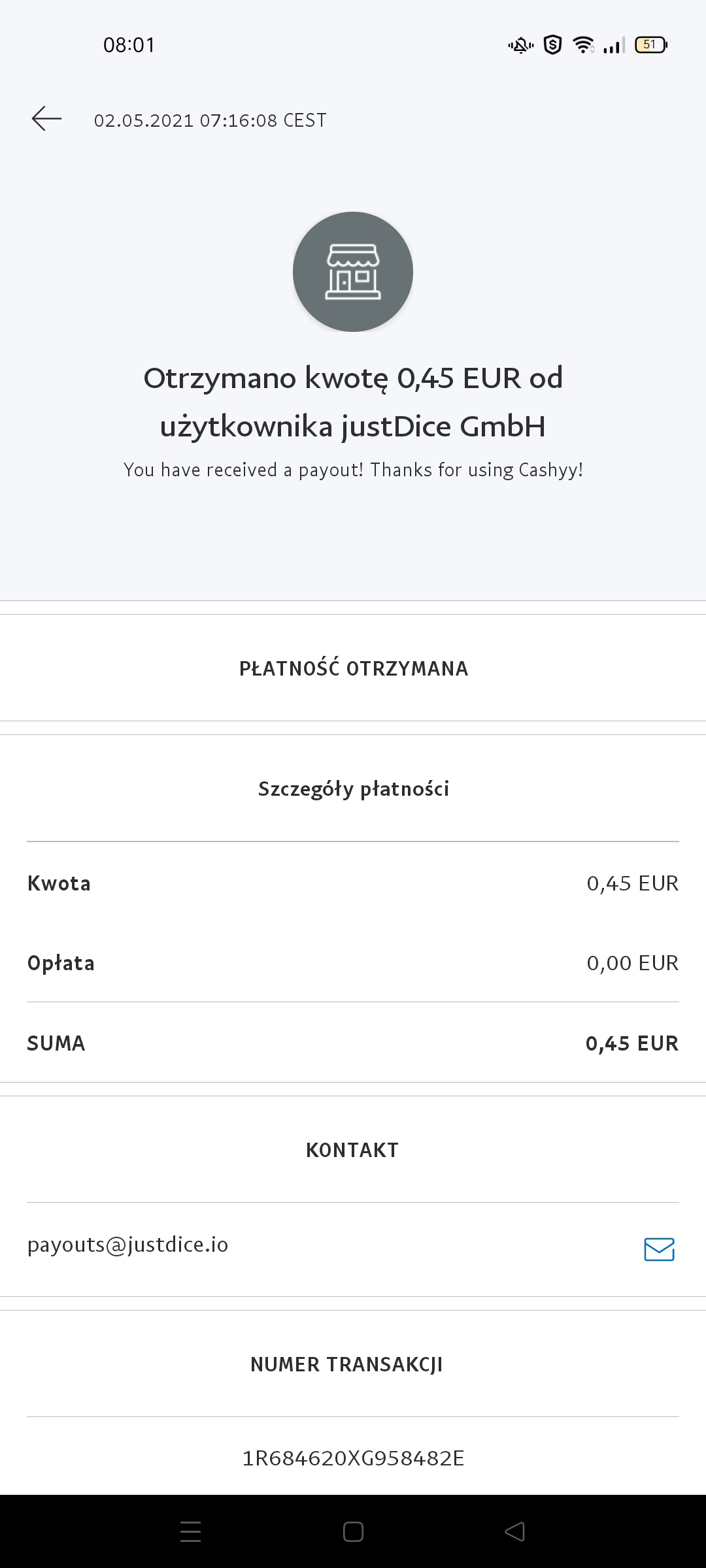
Task: Tap the Android back triangle button
Action: click(515, 1531)
